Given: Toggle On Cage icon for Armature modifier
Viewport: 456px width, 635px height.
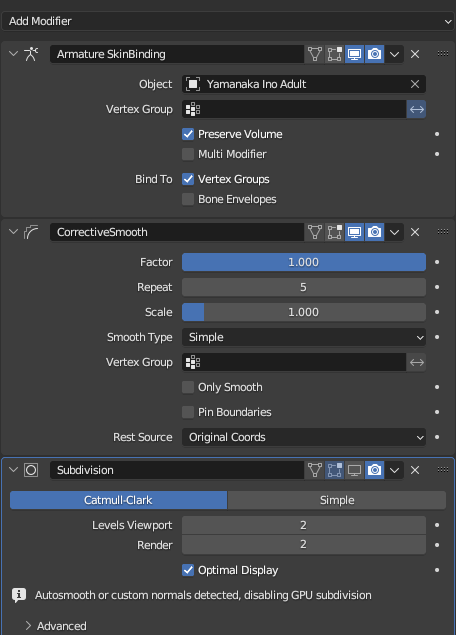Looking at the screenshot, I should click(x=315, y=54).
